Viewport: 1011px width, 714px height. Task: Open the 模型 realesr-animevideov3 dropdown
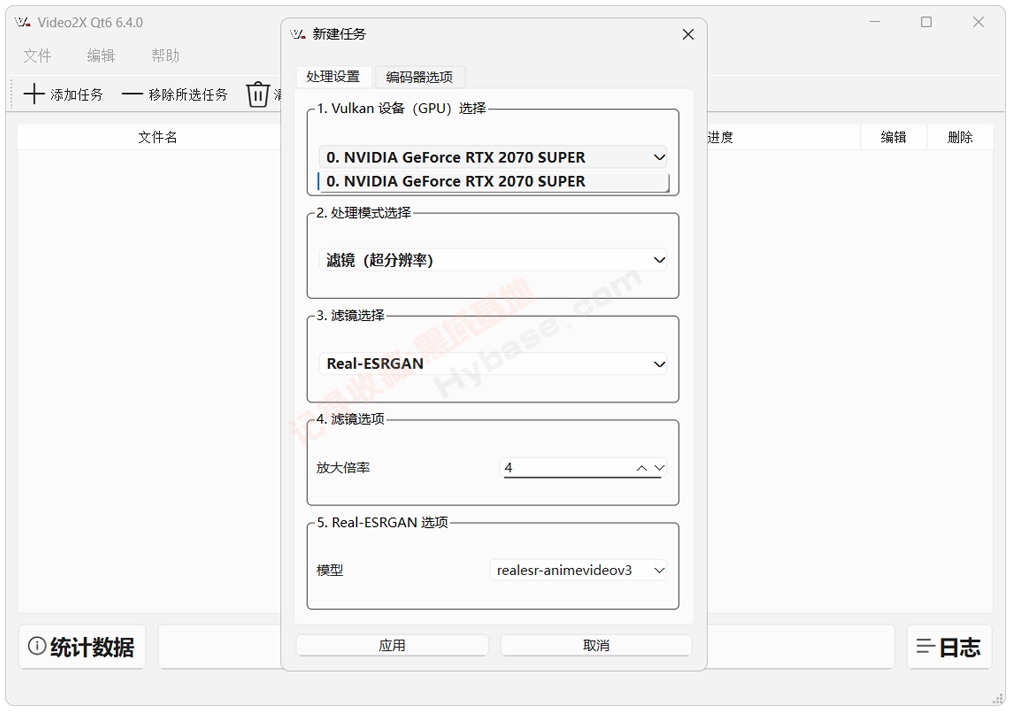point(578,570)
